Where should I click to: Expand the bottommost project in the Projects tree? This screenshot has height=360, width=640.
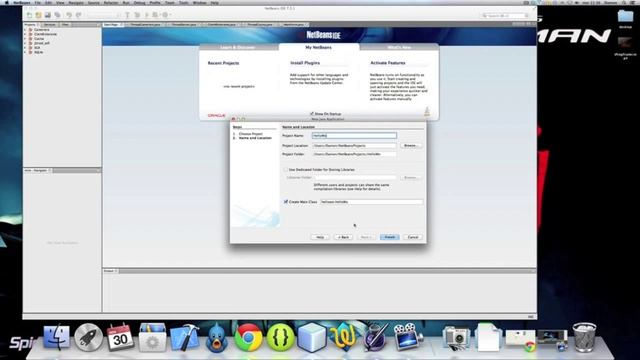[25, 52]
